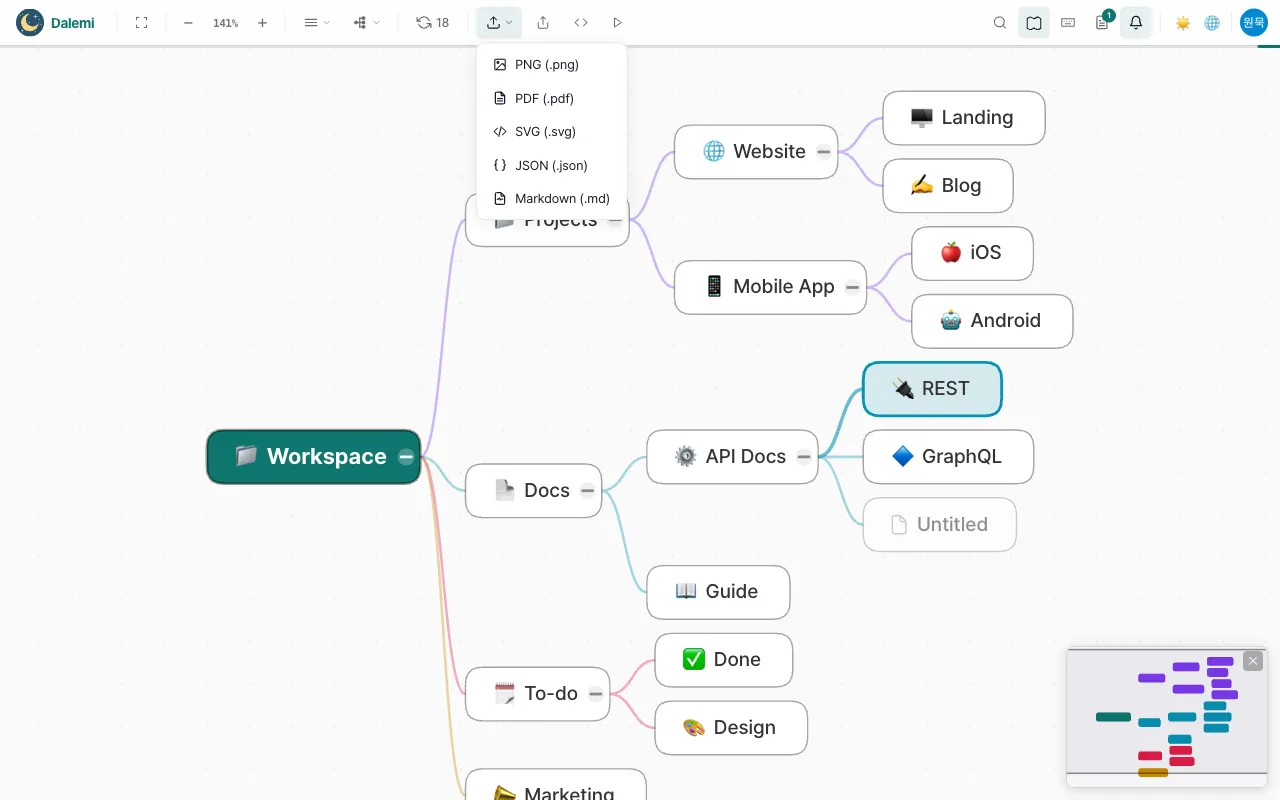Export as PNG (.png)
Image resolution: width=1280 pixels, height=800 pixels.
[x=552, y=65]
